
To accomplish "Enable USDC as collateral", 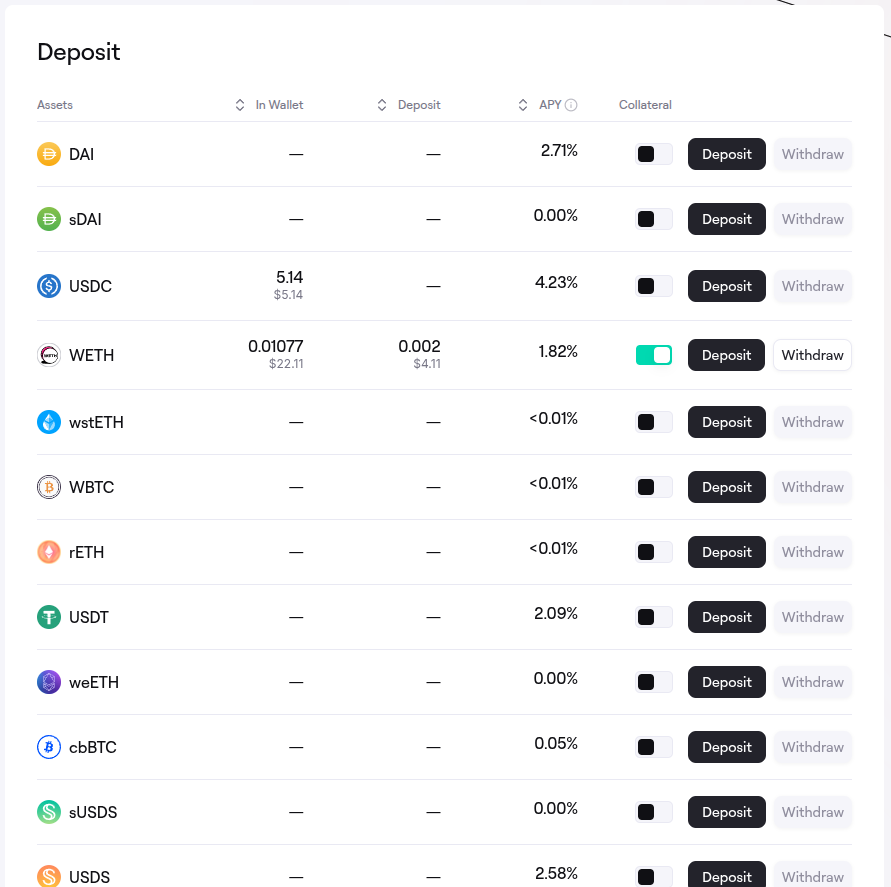I will pos(654,286).
